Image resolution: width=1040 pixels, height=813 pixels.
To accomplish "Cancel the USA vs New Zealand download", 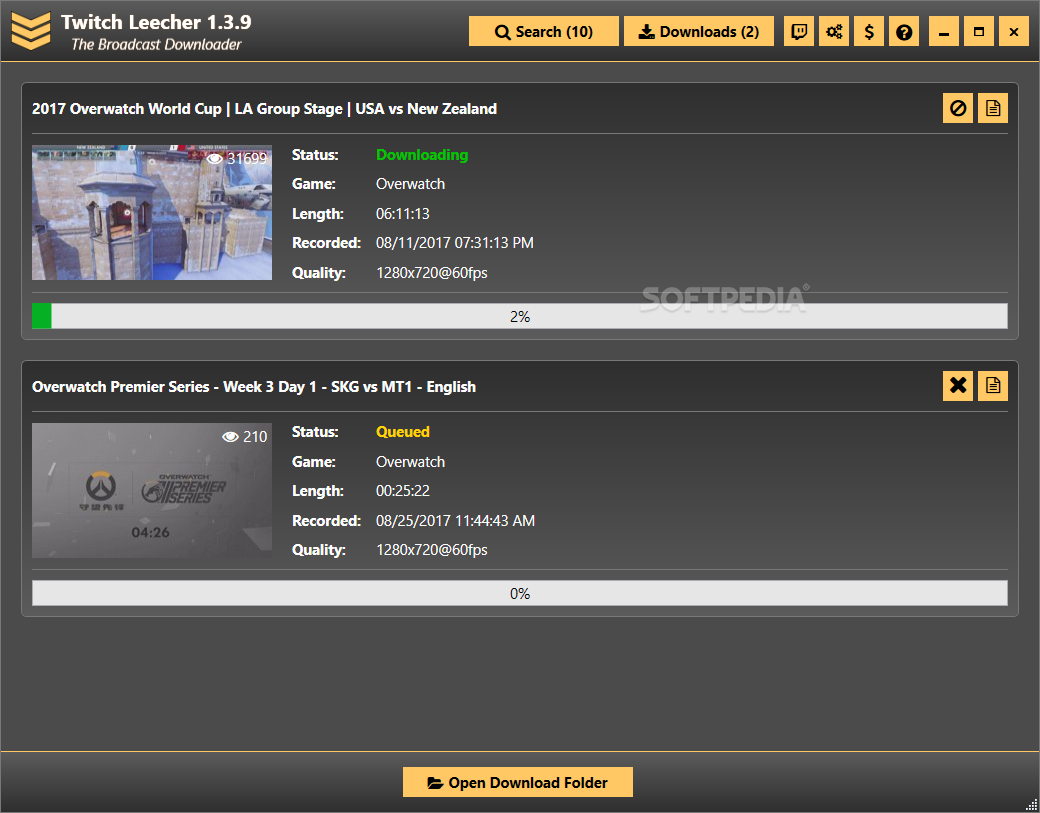I will (x=958, y=108).
